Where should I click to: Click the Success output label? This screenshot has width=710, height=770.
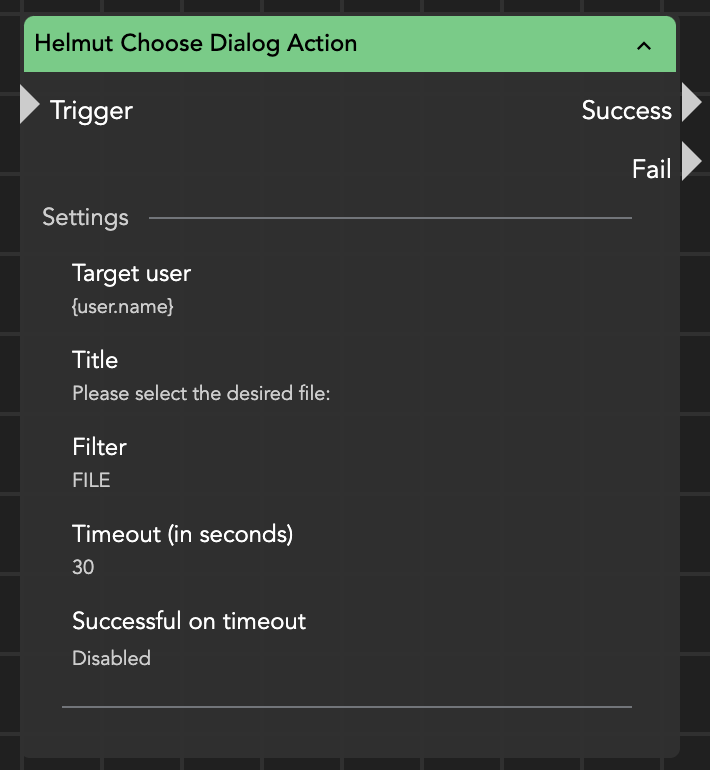[626, 110]
